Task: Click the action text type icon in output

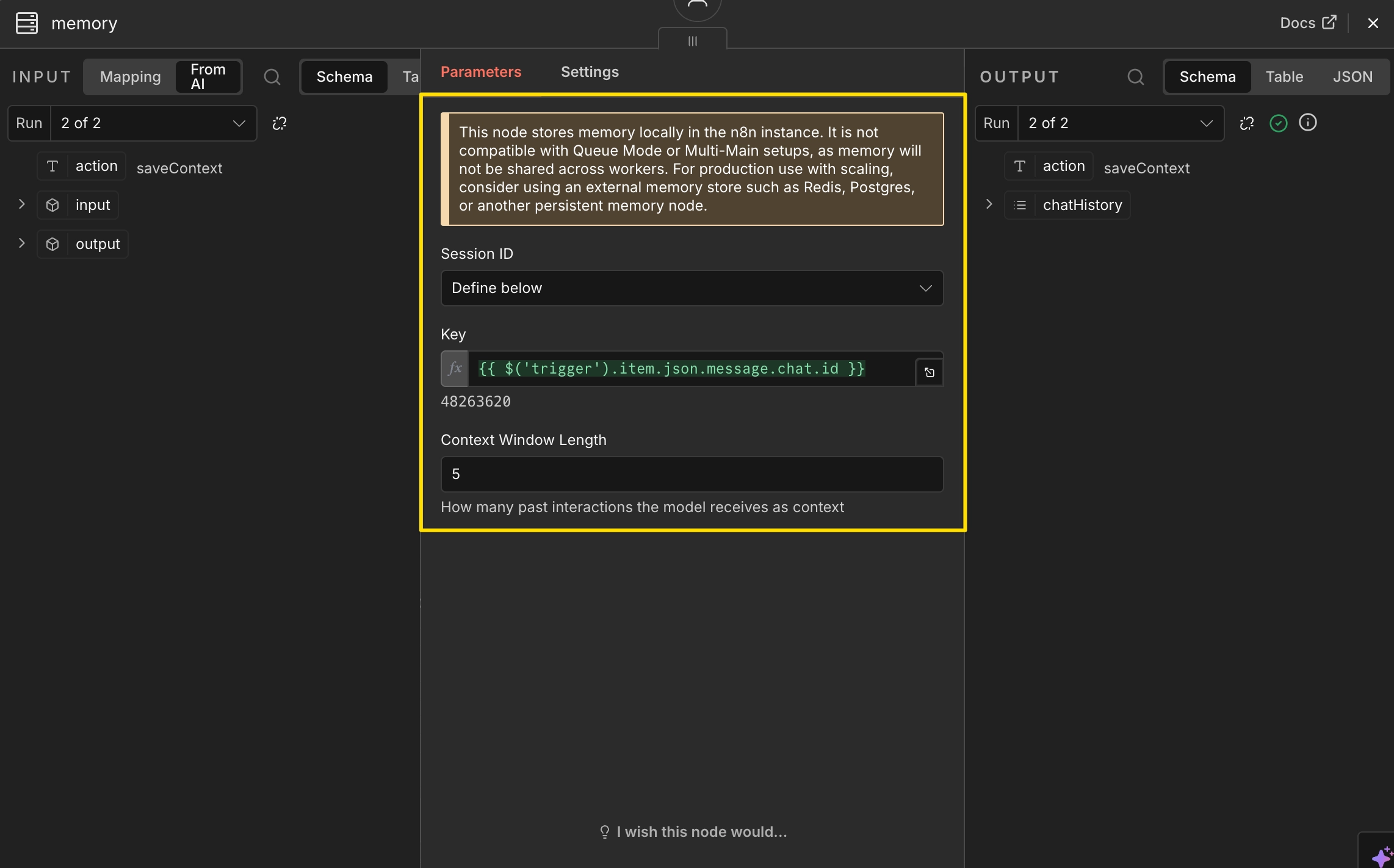Action: (1020, 166)
